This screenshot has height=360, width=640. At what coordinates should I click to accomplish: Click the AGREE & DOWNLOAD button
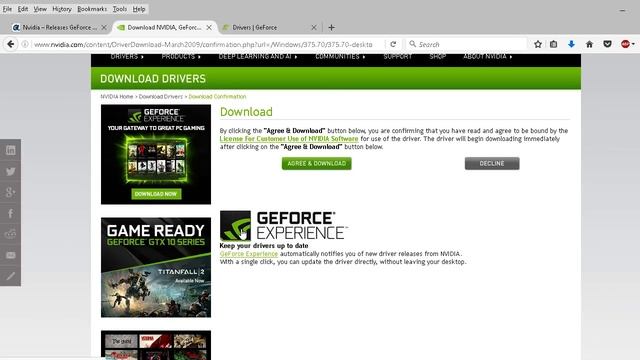[x=316, y=163]
